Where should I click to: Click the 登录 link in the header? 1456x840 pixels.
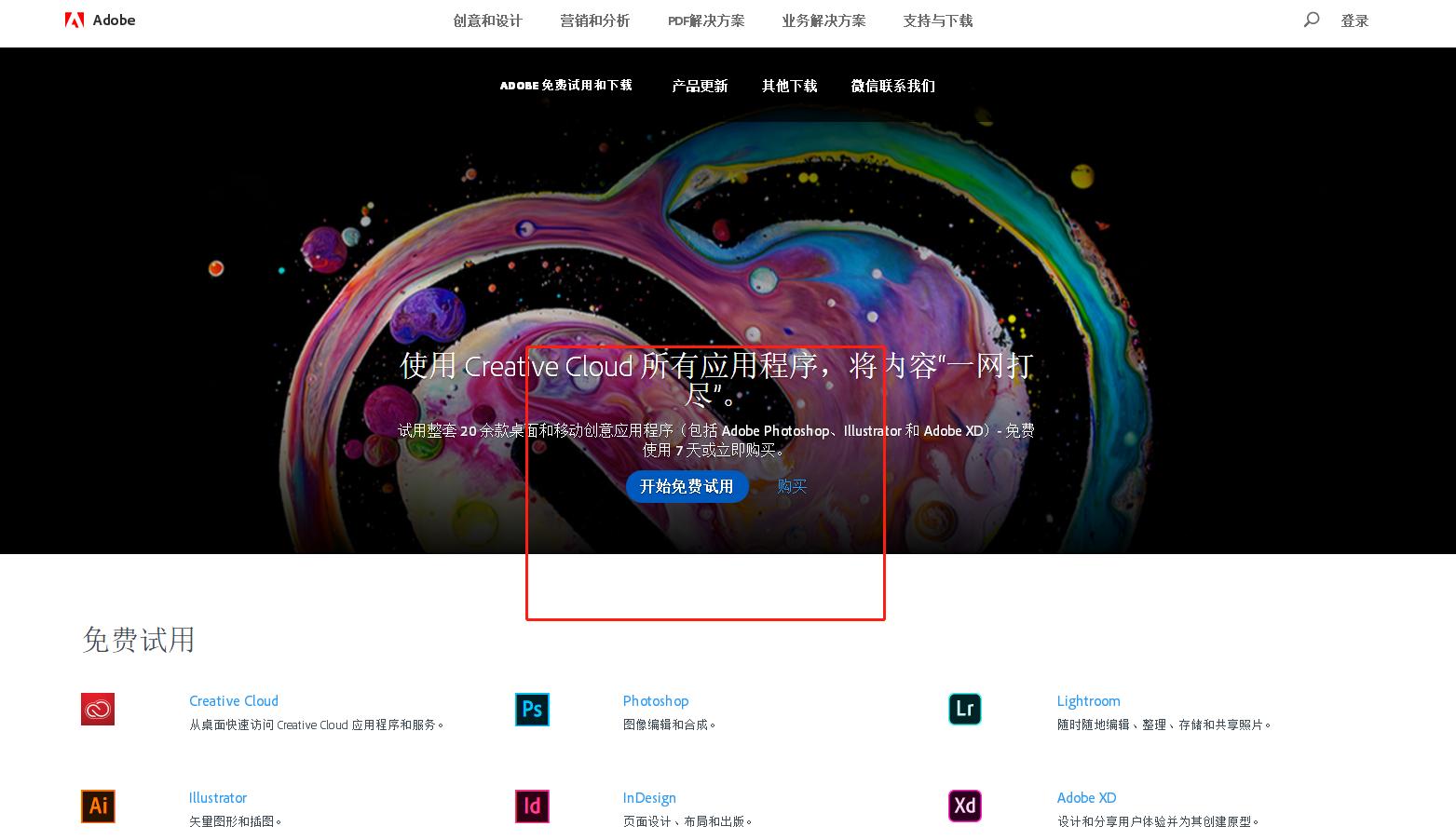1355,20
